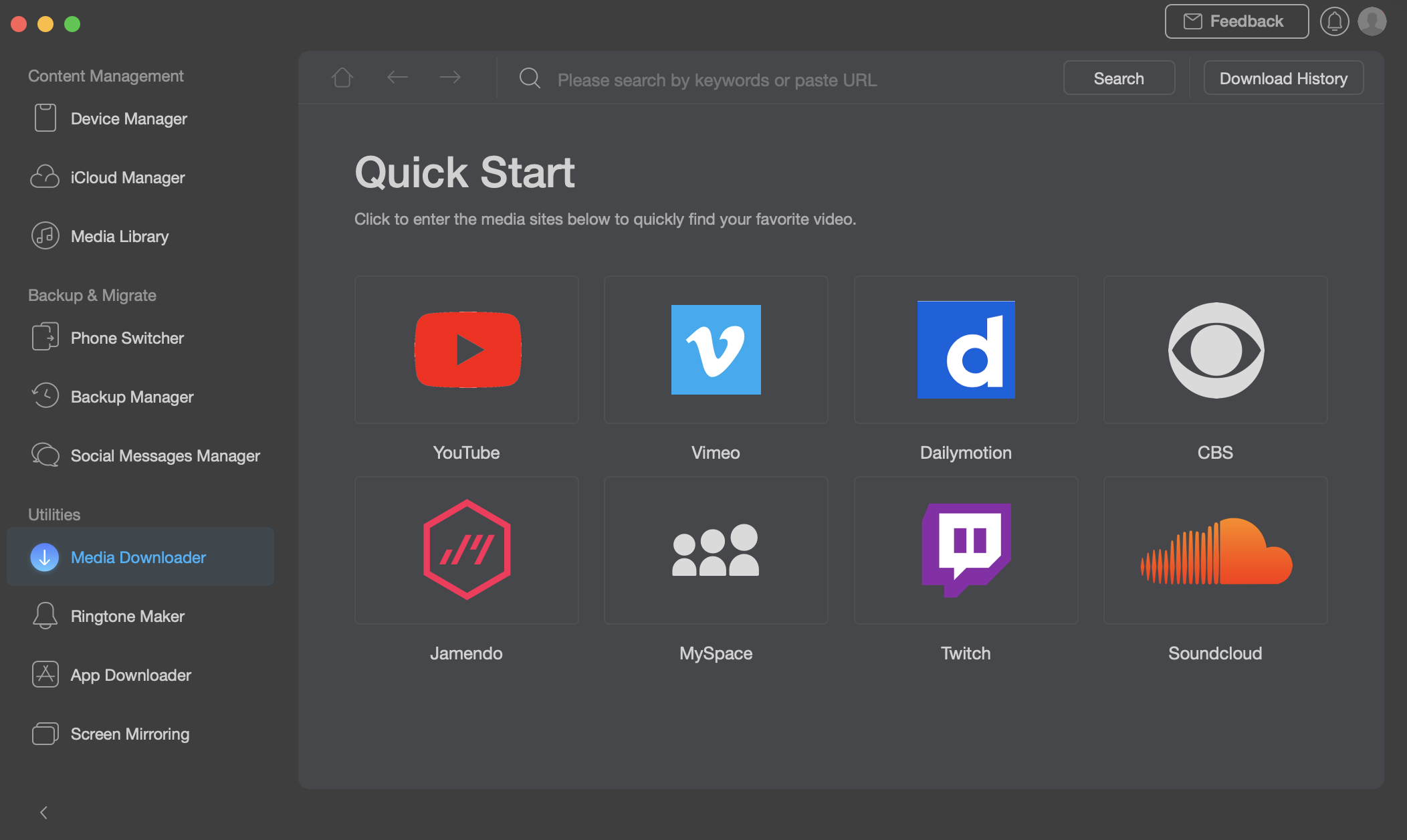Click the Phone Switcher icon

pos(45,336)
